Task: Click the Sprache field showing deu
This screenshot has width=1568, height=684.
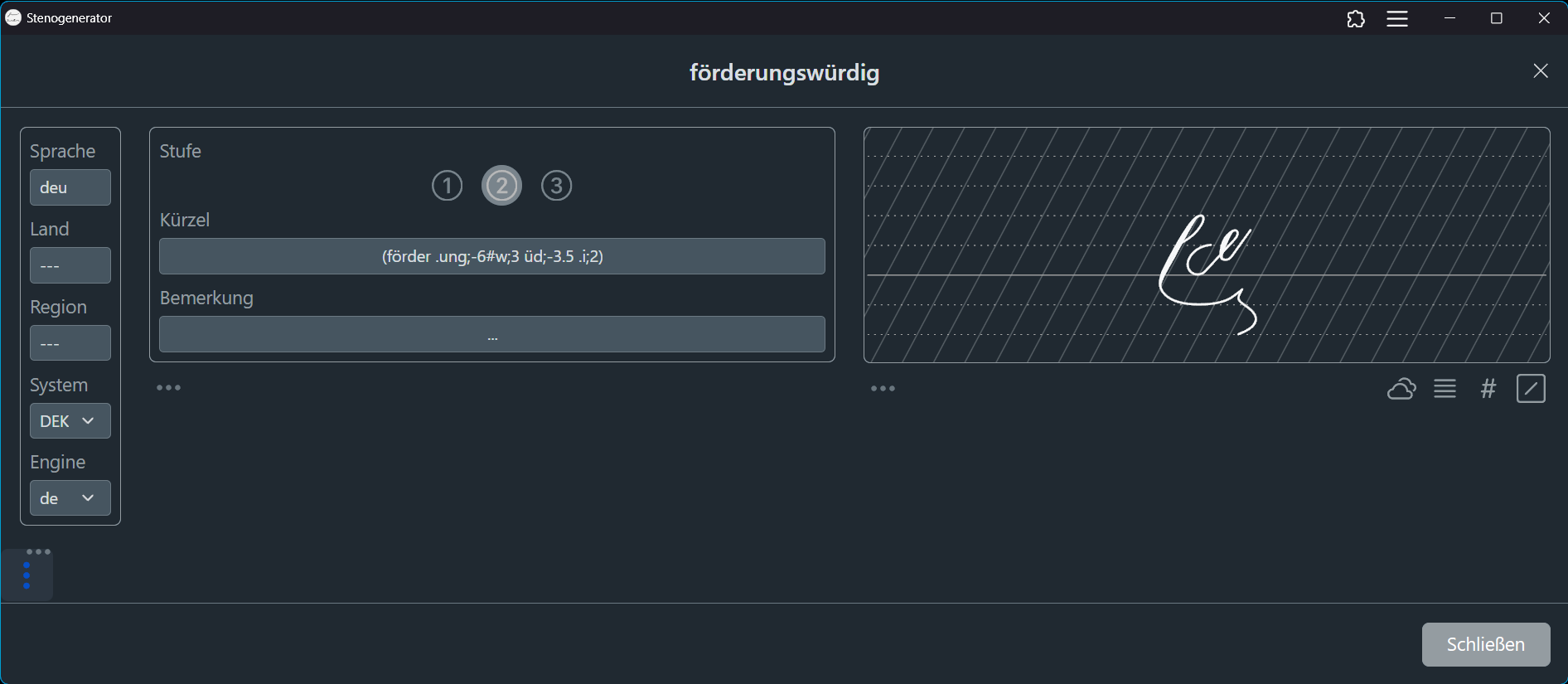Action: pos(70,187)
